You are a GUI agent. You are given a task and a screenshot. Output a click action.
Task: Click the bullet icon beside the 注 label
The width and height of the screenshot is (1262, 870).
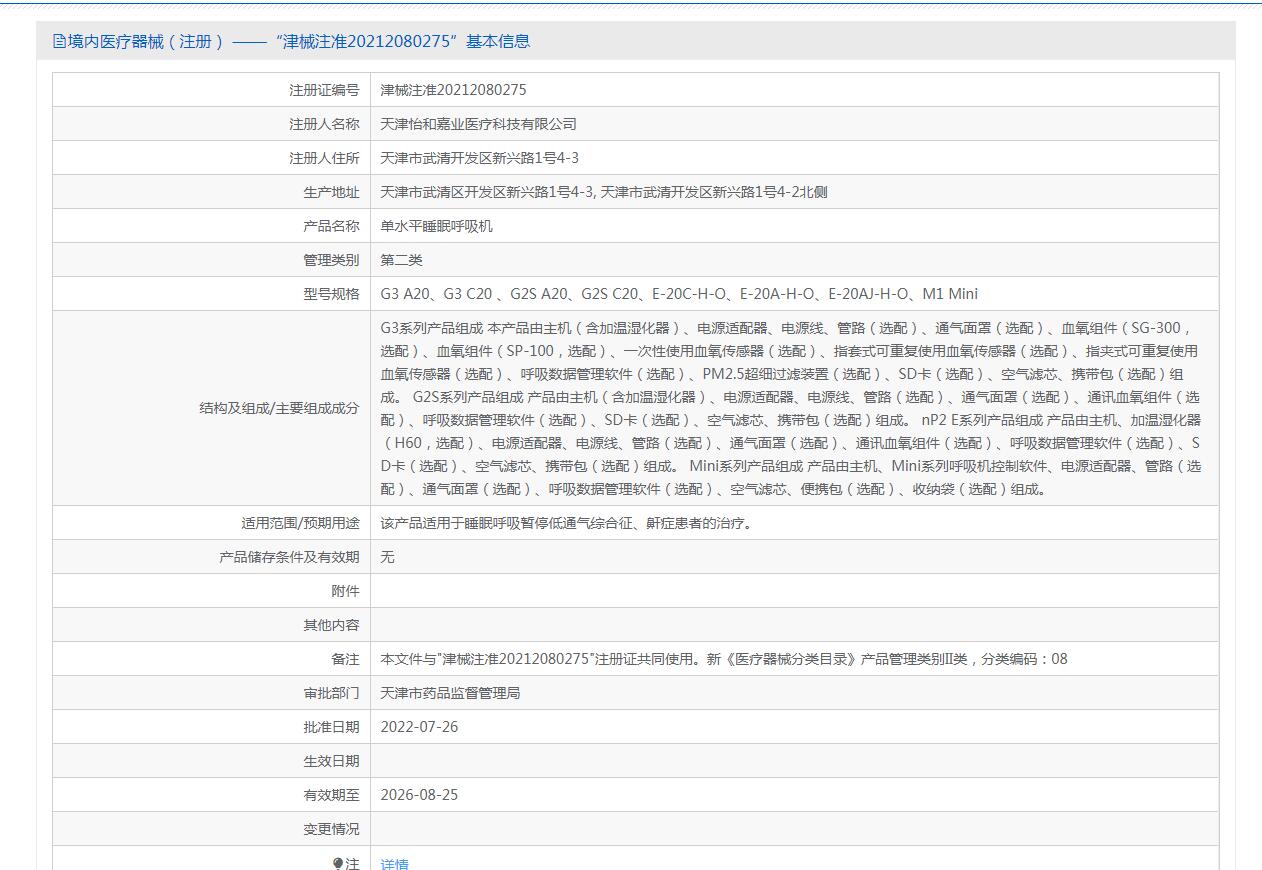click(338, 864)
